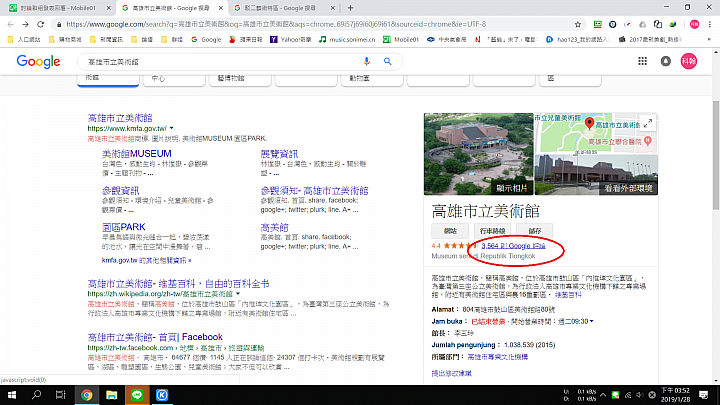Click the Chrome profile avatar in the toolbar
The height and width of the screenshot is (405, 720).
coord(694,24)
